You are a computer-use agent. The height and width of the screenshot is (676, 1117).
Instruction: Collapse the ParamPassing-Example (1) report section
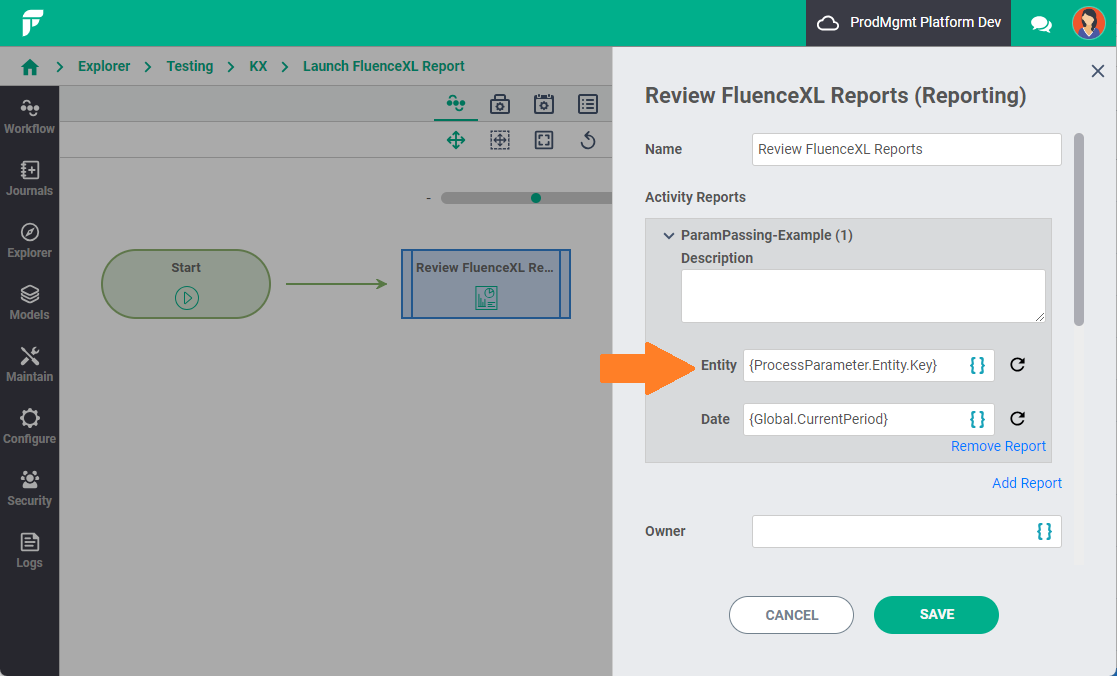[x=668, y=235]
